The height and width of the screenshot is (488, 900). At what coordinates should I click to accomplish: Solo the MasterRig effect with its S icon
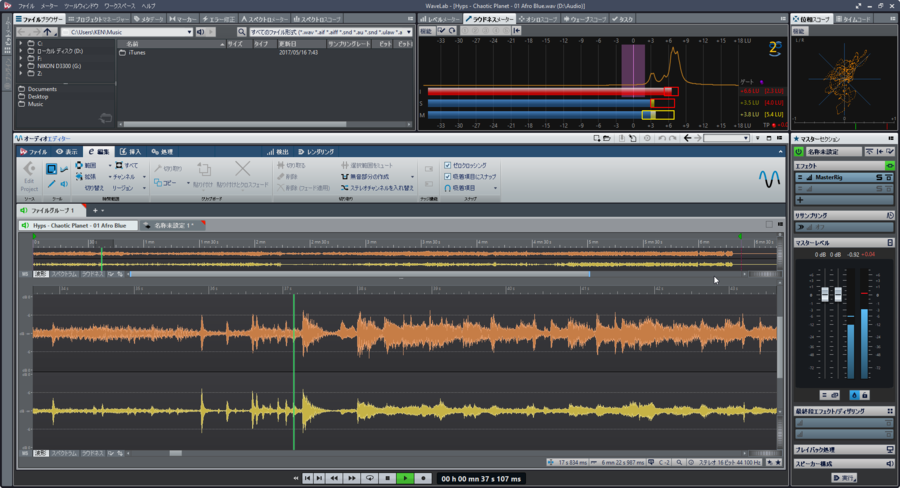click(x=879, y=177)
